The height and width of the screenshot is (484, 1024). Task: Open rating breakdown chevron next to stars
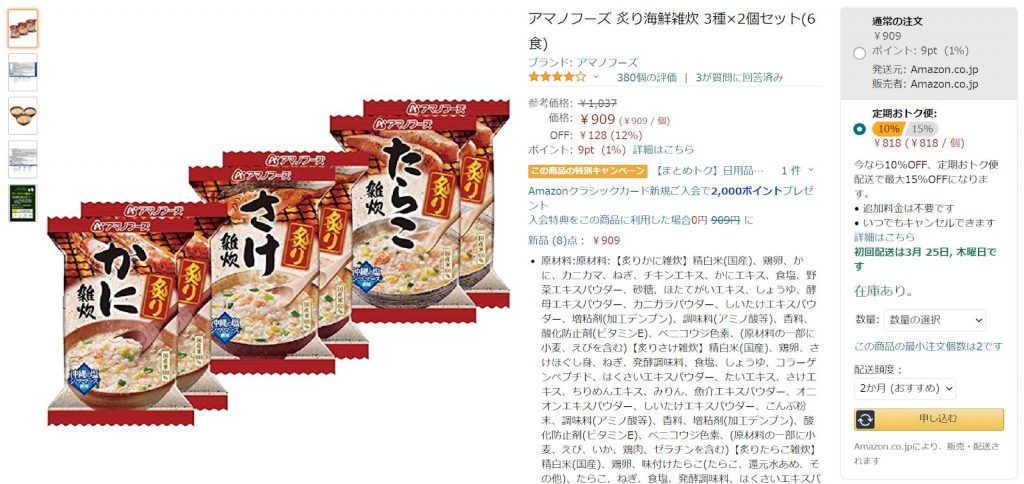coord(596,77)
